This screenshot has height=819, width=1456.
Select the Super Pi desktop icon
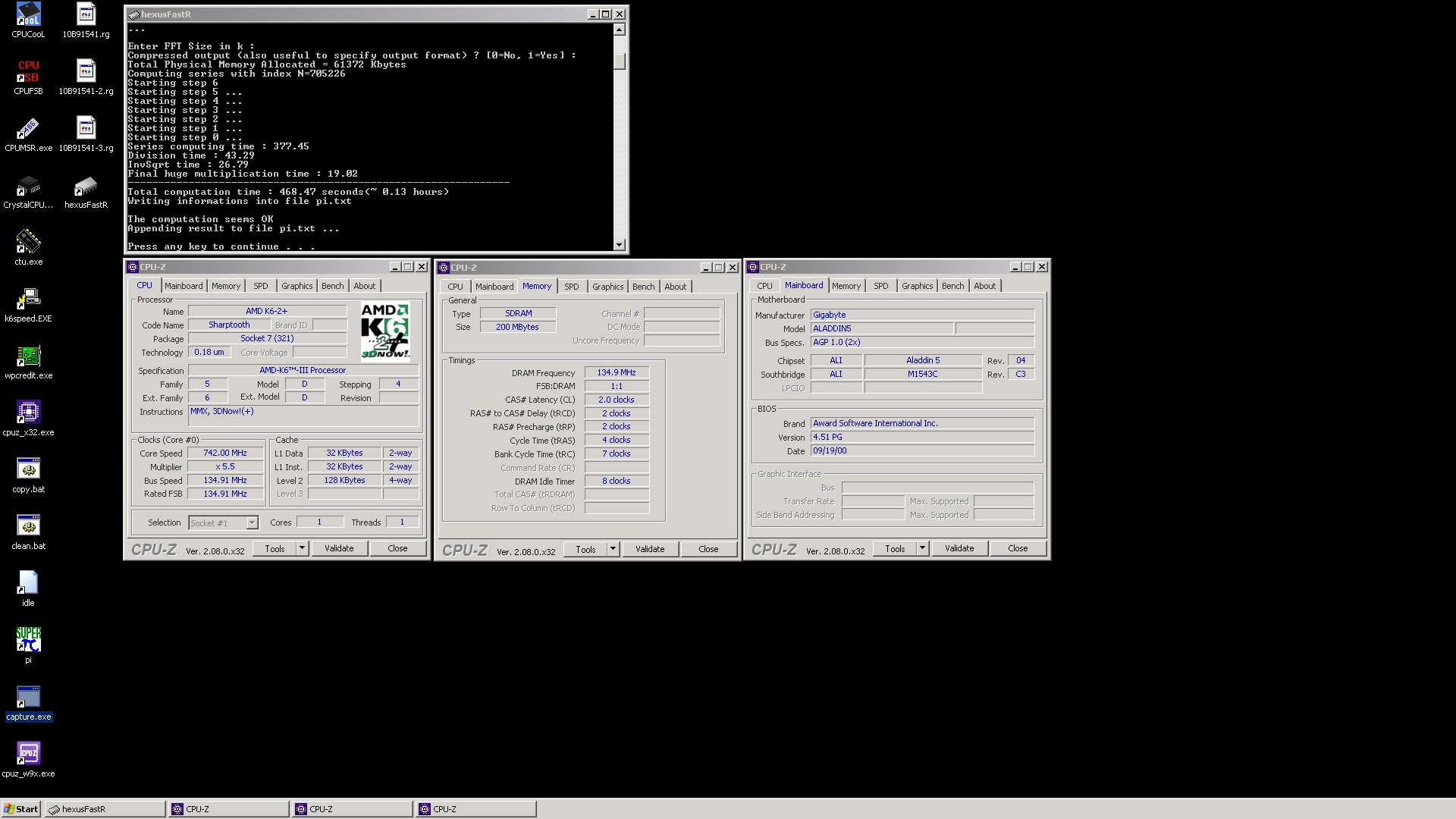click(28, 640)
